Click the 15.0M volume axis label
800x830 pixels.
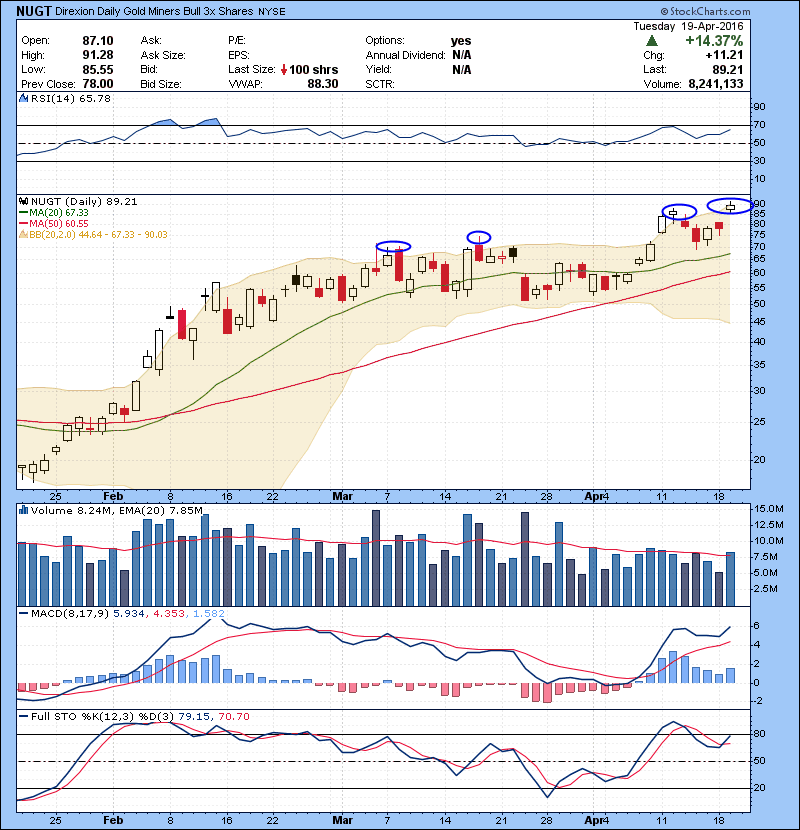point(768,509)
